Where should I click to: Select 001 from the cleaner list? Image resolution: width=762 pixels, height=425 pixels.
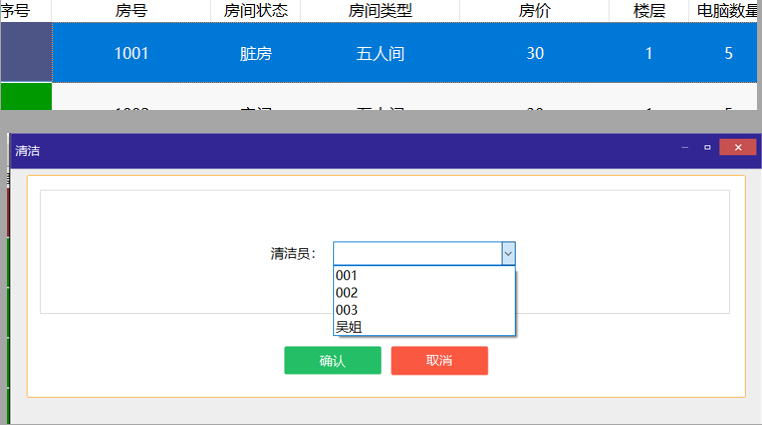424,275
